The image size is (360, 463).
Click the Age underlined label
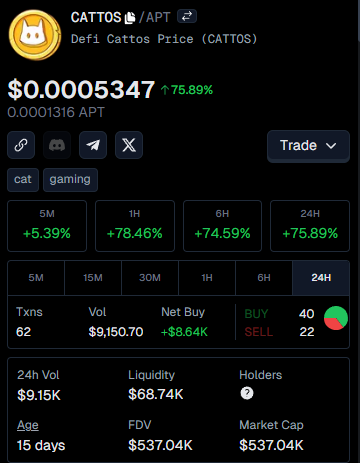click(x=28, y=425)
